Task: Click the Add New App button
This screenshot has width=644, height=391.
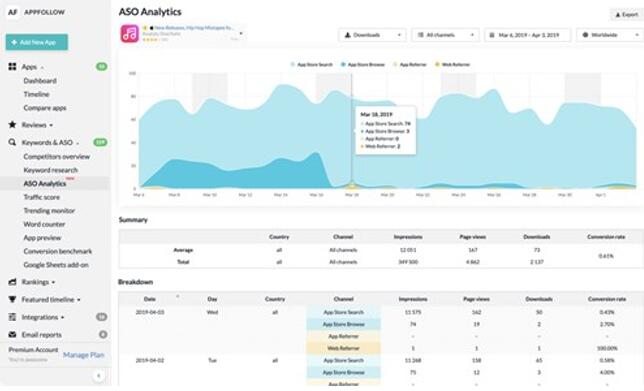Action: [37, 42]
